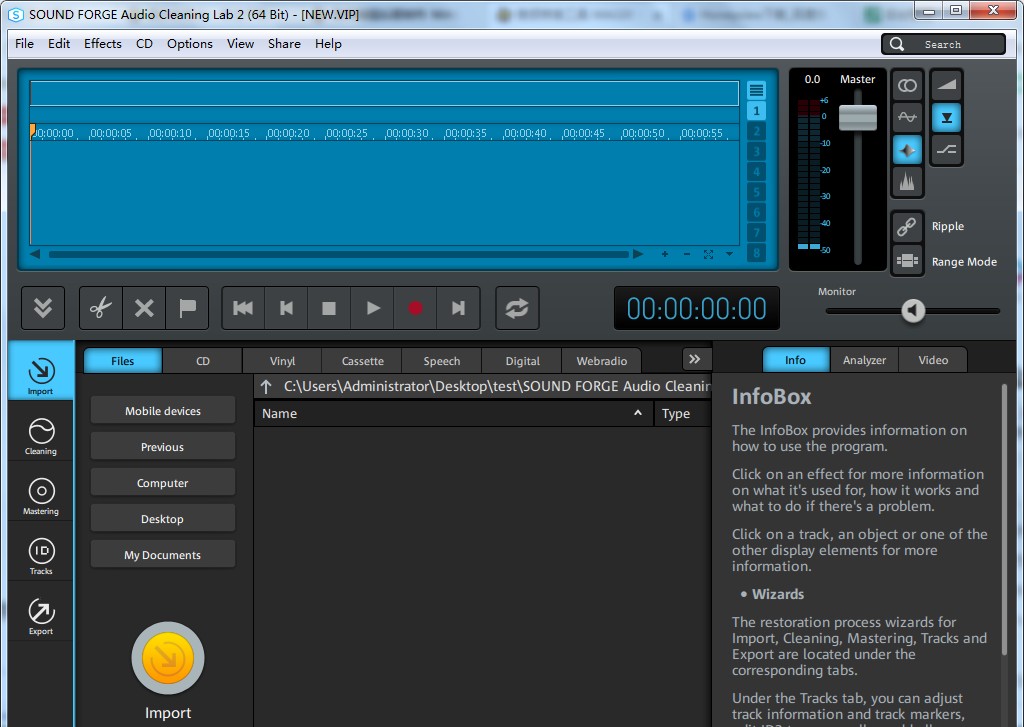Adjust the Monitor volume slider
This screenshot has width=1024, height=727.
tap(912, 311)
